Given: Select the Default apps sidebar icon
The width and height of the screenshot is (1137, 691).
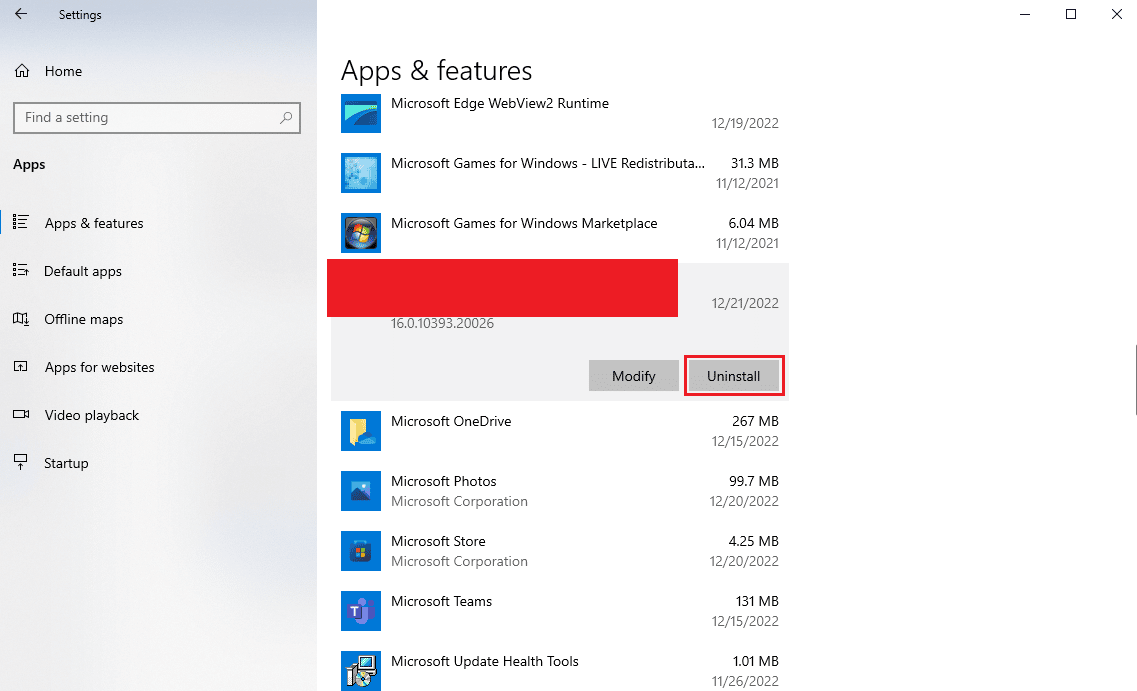Looking at the screenshot, I should (21, 270).
